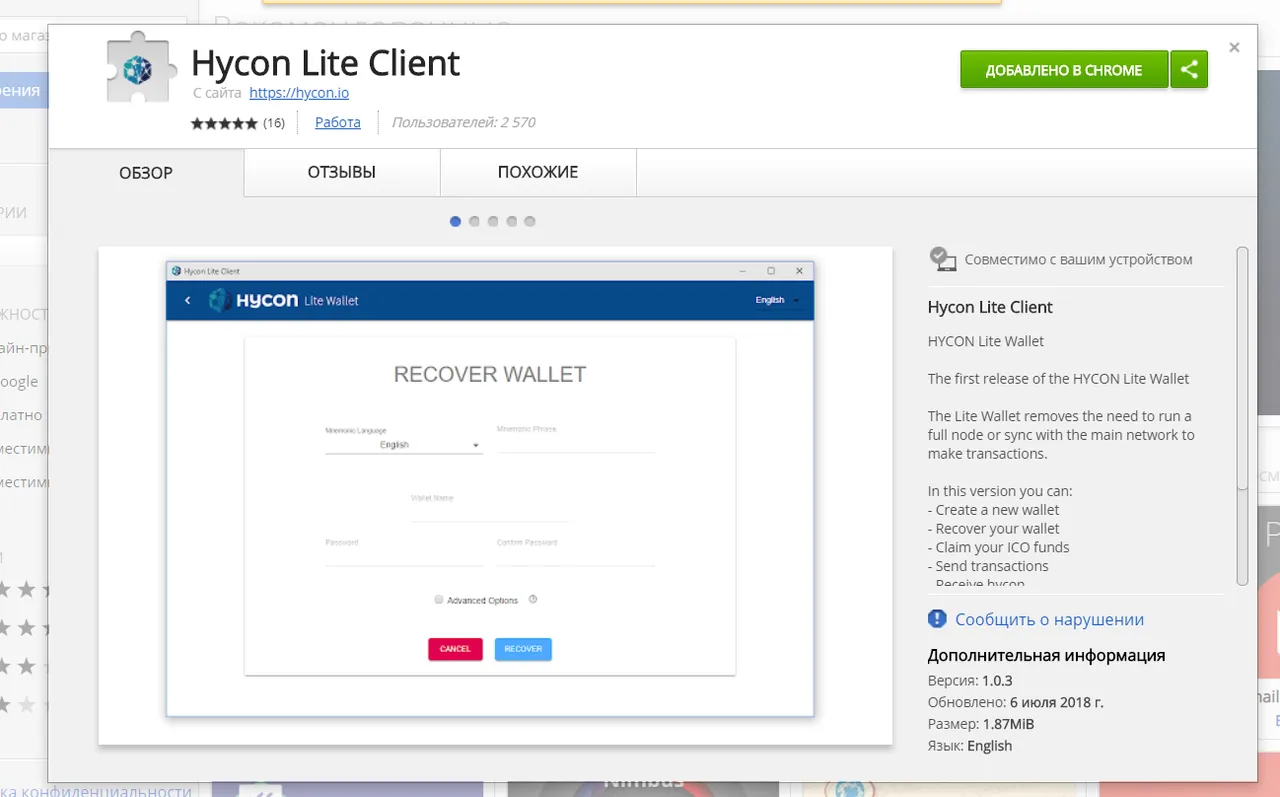Viewport: 1280px width, 797px height.
Task: Click the green share icon button
Action: [x=1189, y=70]
